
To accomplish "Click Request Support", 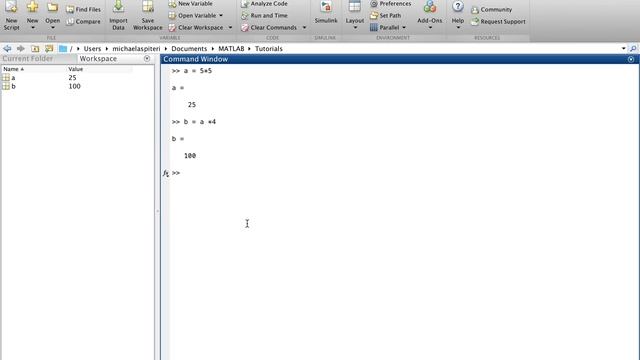I will 498,21.
